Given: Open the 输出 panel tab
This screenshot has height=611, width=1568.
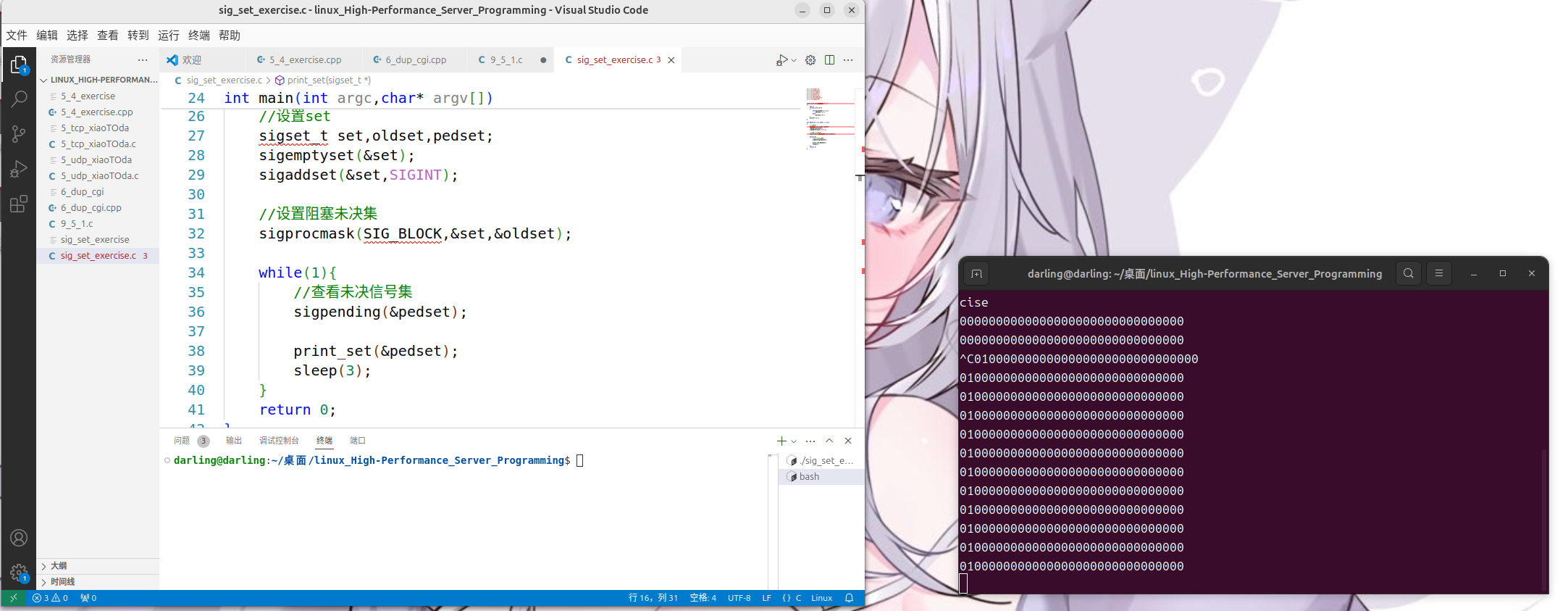Looking at the screenshot, I should pos(234,441).
